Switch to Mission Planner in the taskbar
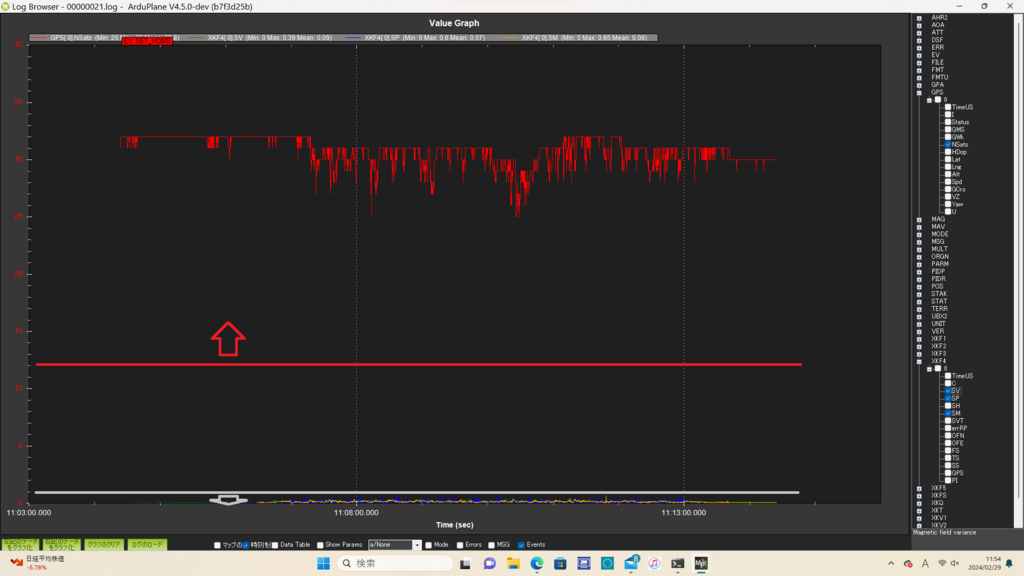The image size is (1024, 576). [x=701, y=564]
